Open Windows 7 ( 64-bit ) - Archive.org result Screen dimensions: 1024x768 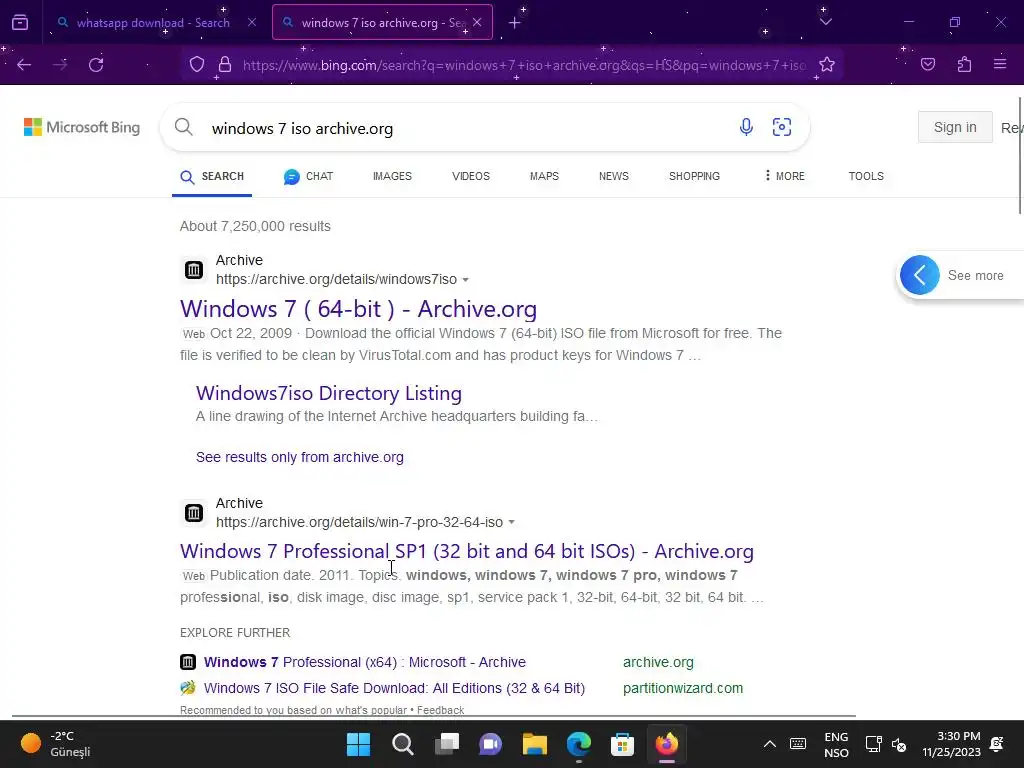pyautogui.click(x=358, y=309)
